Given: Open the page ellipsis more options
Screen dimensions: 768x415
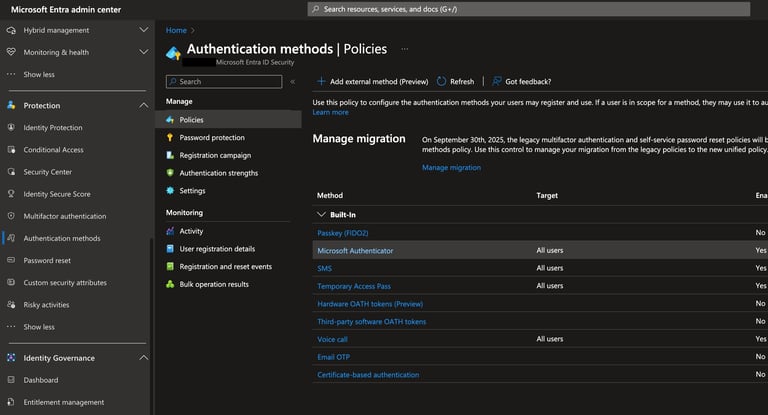Looking at the screenshot, I should coord(405,49).
